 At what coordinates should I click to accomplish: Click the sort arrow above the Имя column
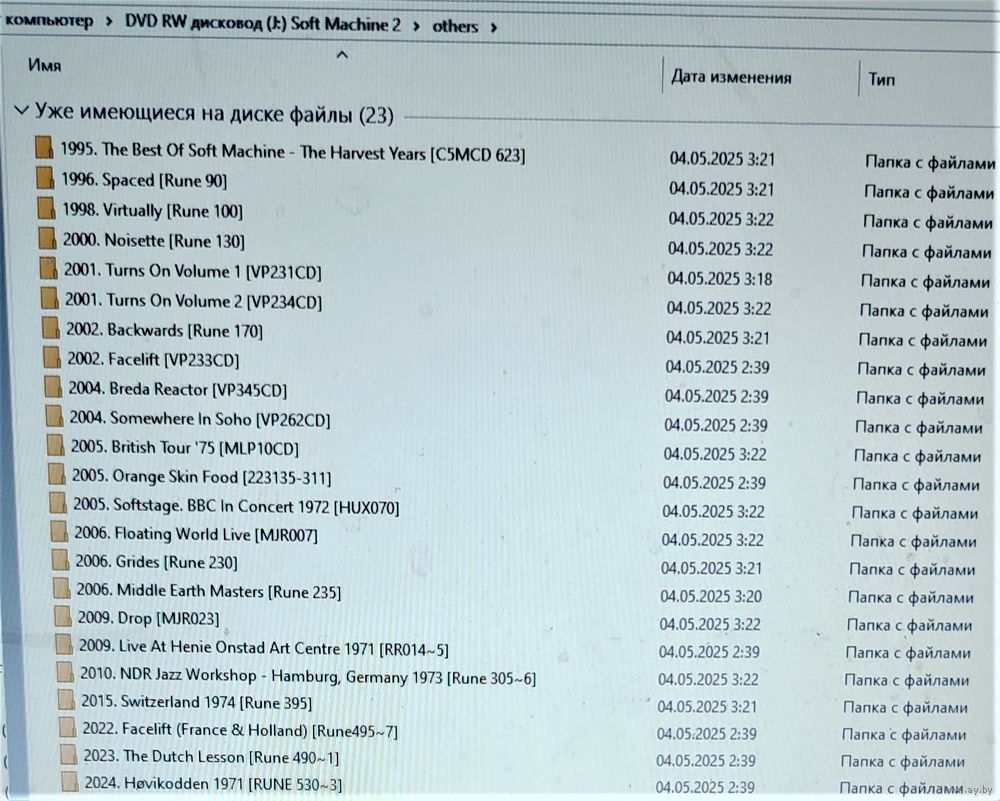coord(342,55)
